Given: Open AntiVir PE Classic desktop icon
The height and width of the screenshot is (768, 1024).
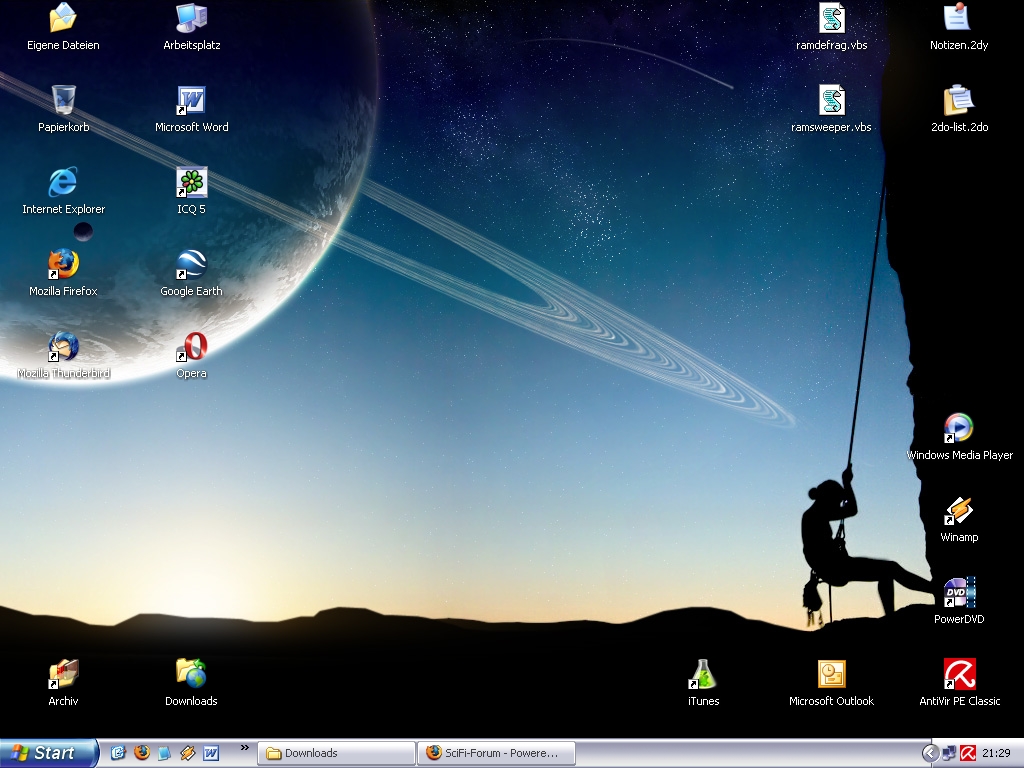Looking at the screenshot, I should pos(959,675).
